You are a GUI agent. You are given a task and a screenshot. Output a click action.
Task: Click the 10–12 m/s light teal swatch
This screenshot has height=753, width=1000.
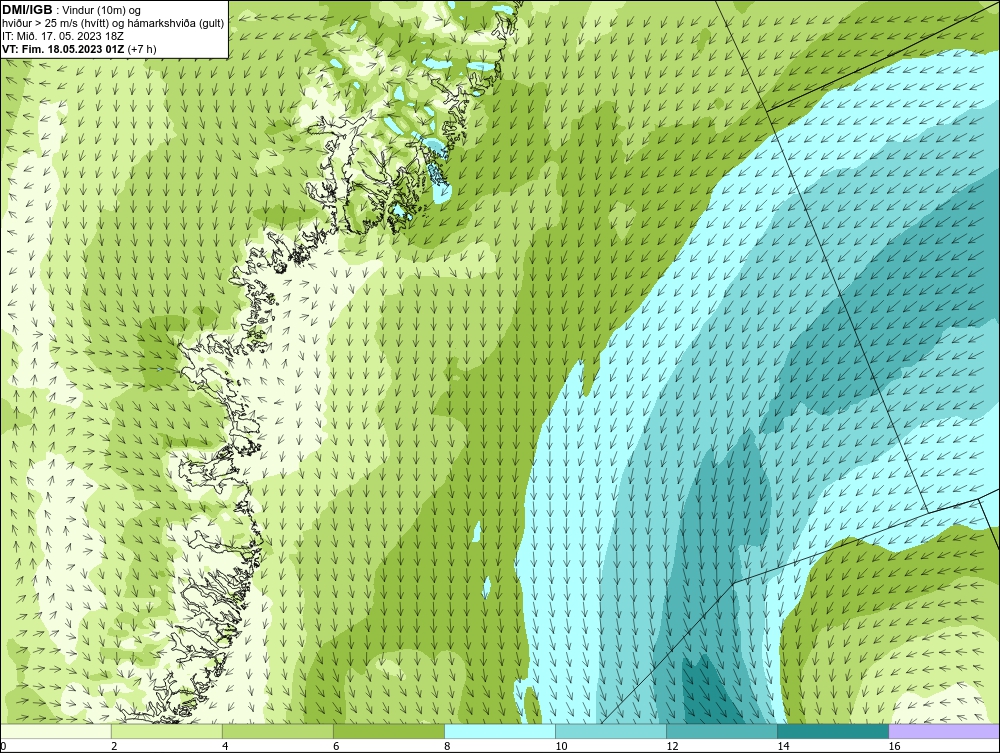611,731
